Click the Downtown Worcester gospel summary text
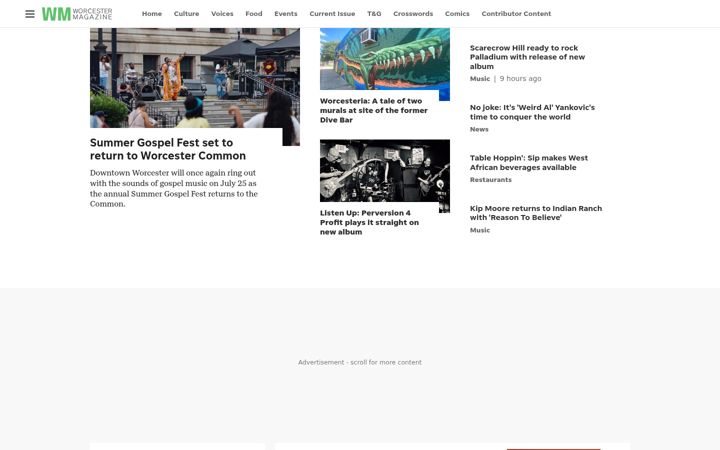This screenshot has width=720, height=450. [x=174, y=188]
